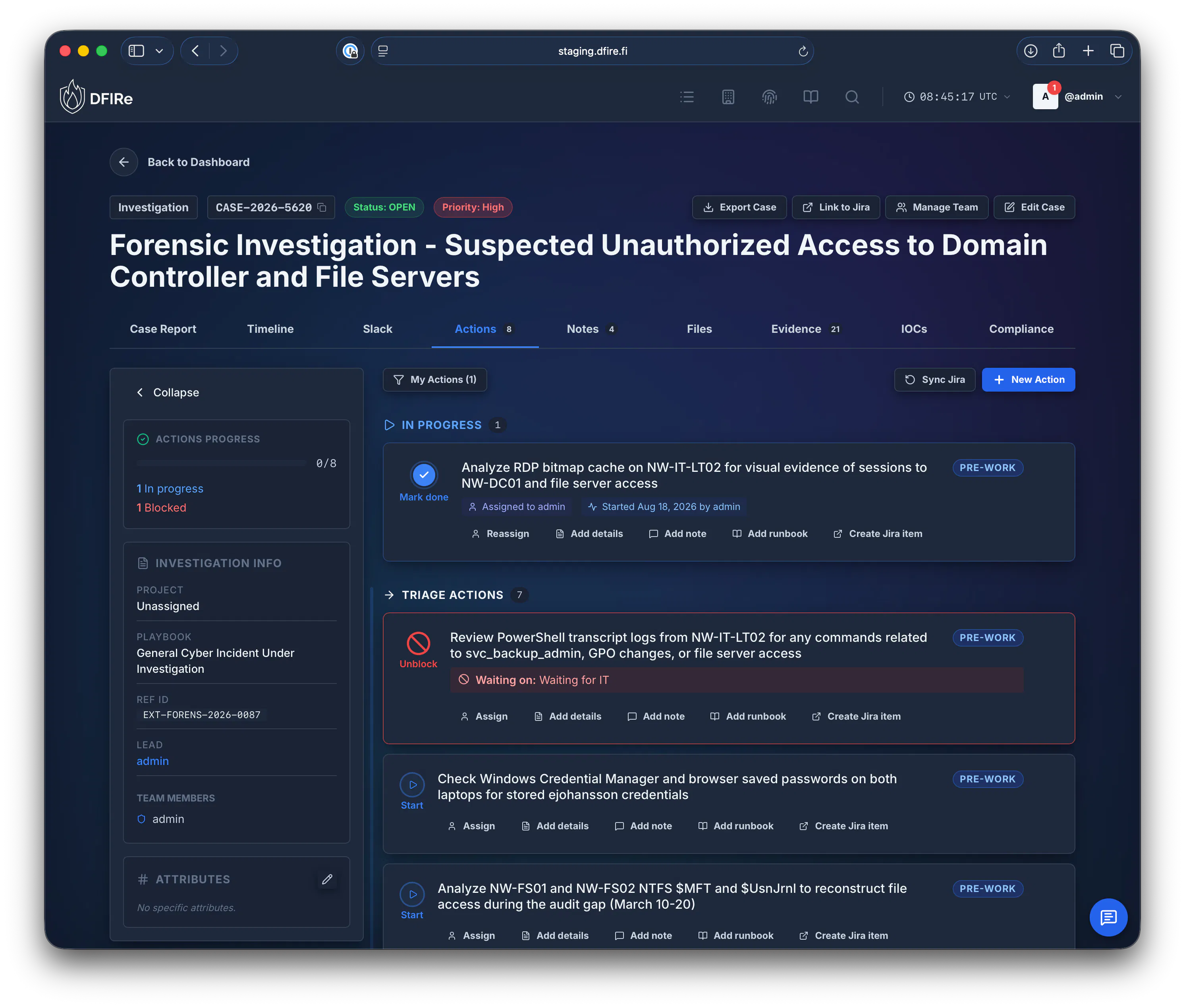Image resolution: width=1185 pixels, height=1008 pixels.
Task: Open new tab with plus icon
Action: click(1088, 51)
